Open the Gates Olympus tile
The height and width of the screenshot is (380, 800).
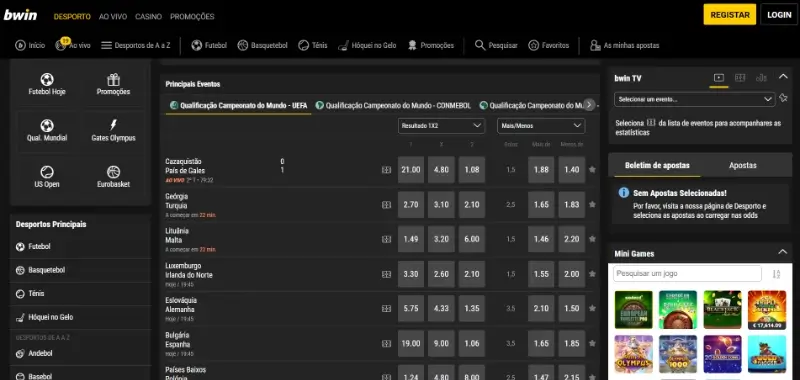click(113, 131)
